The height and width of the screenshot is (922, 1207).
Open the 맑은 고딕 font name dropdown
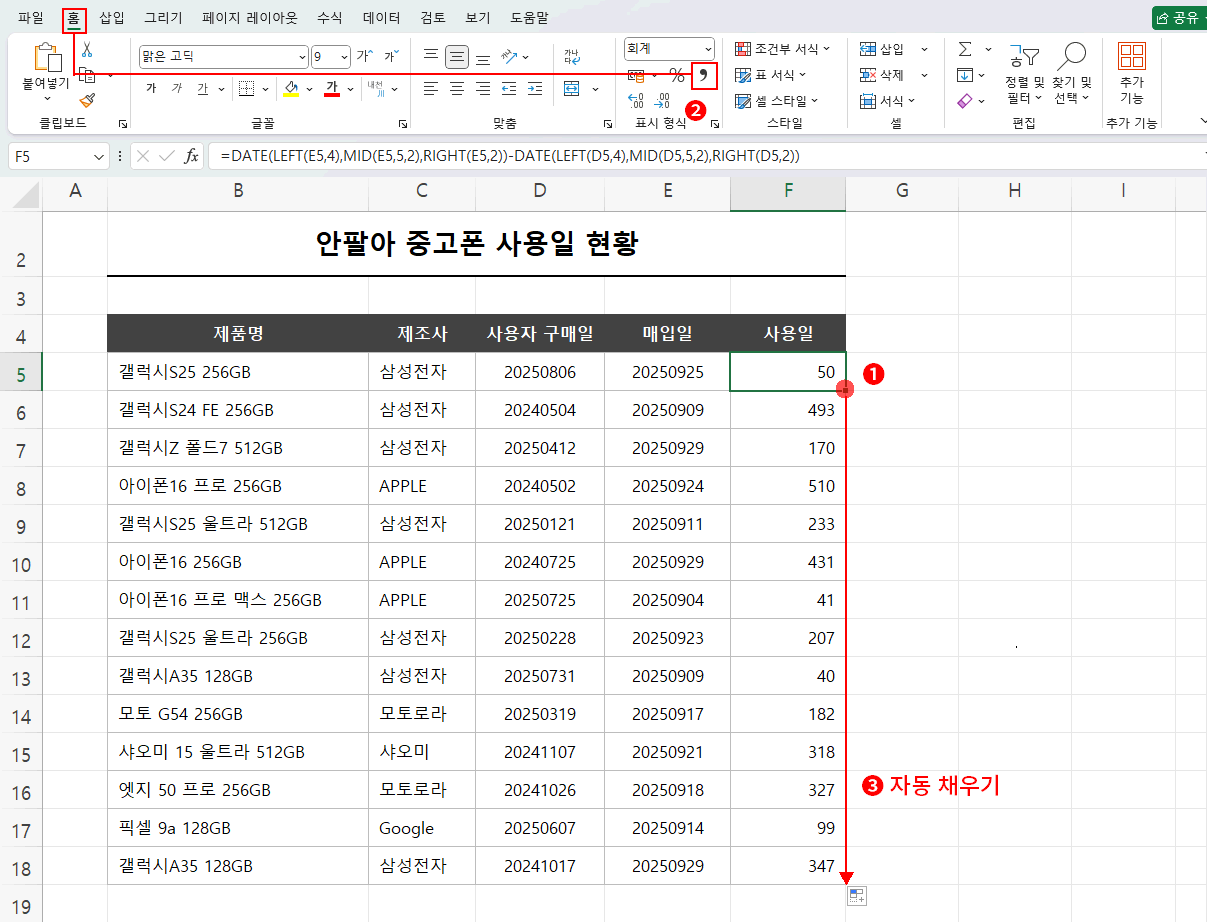click(302, 57)
